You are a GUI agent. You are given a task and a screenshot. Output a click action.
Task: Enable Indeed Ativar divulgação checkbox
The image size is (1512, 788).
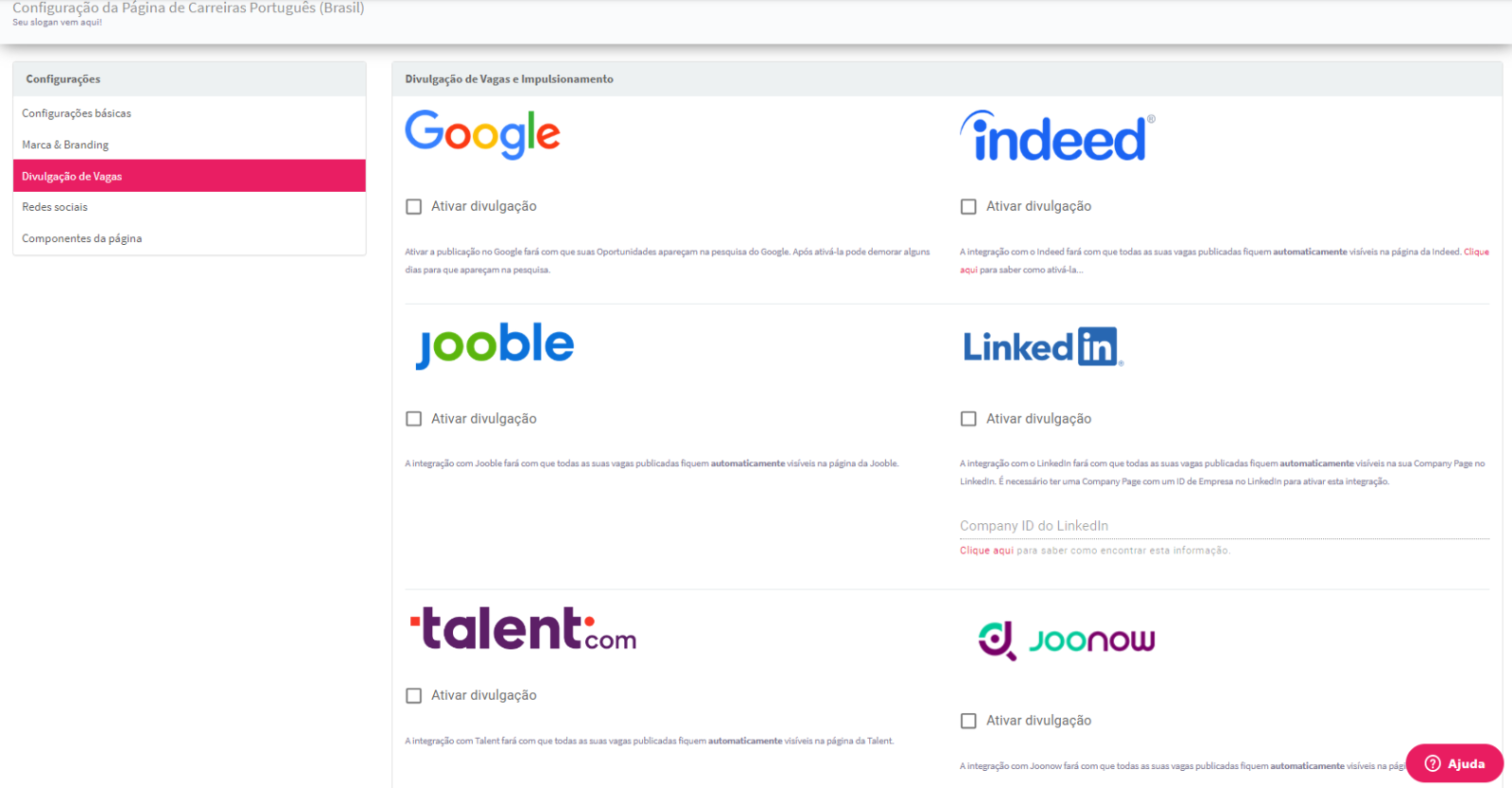pyautogui.click(x=969, y=206)
